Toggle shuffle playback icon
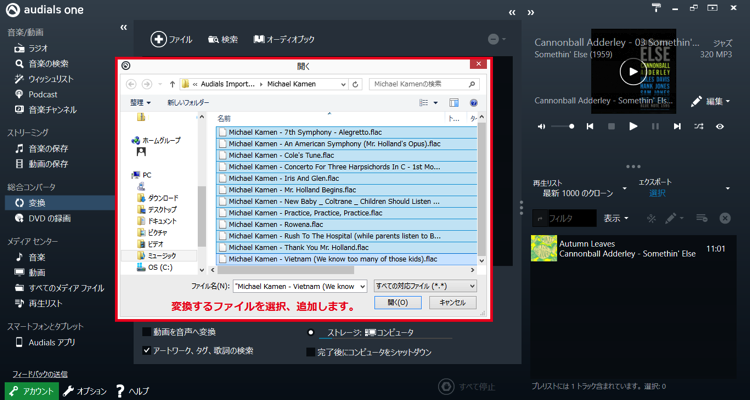The image size is (750, 400). pos(698,127)
